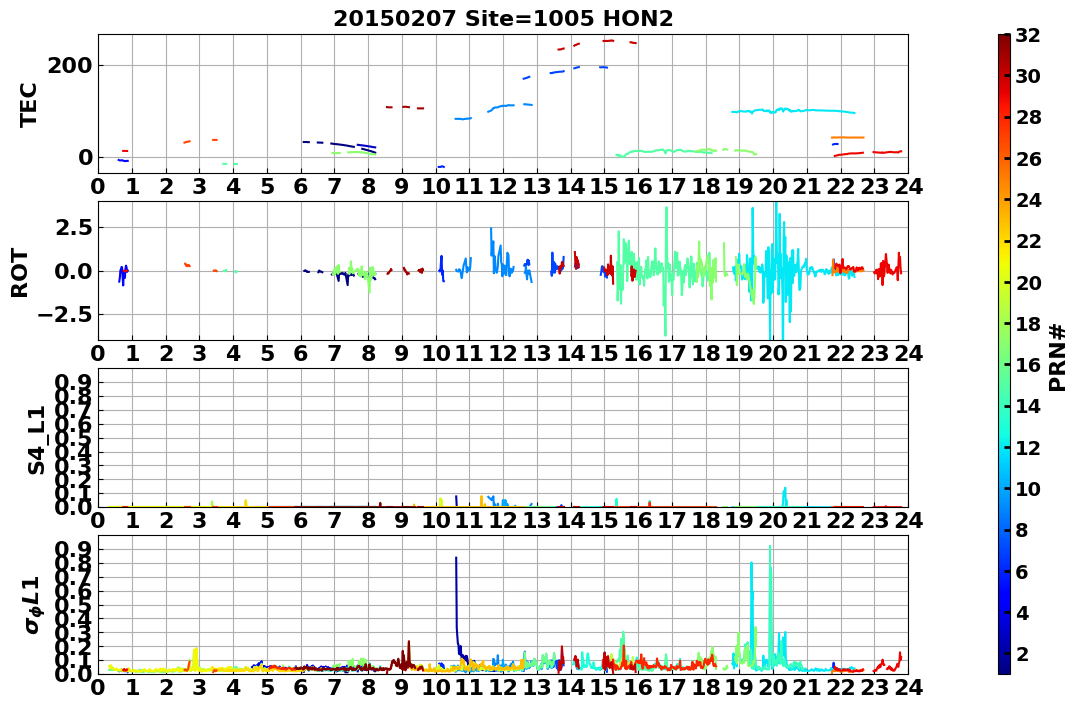The width and height of the screenshot is (1077, 709).
Task: Click hour '24' x-tick under the TEC panel
Action: (x=908, y=186)
